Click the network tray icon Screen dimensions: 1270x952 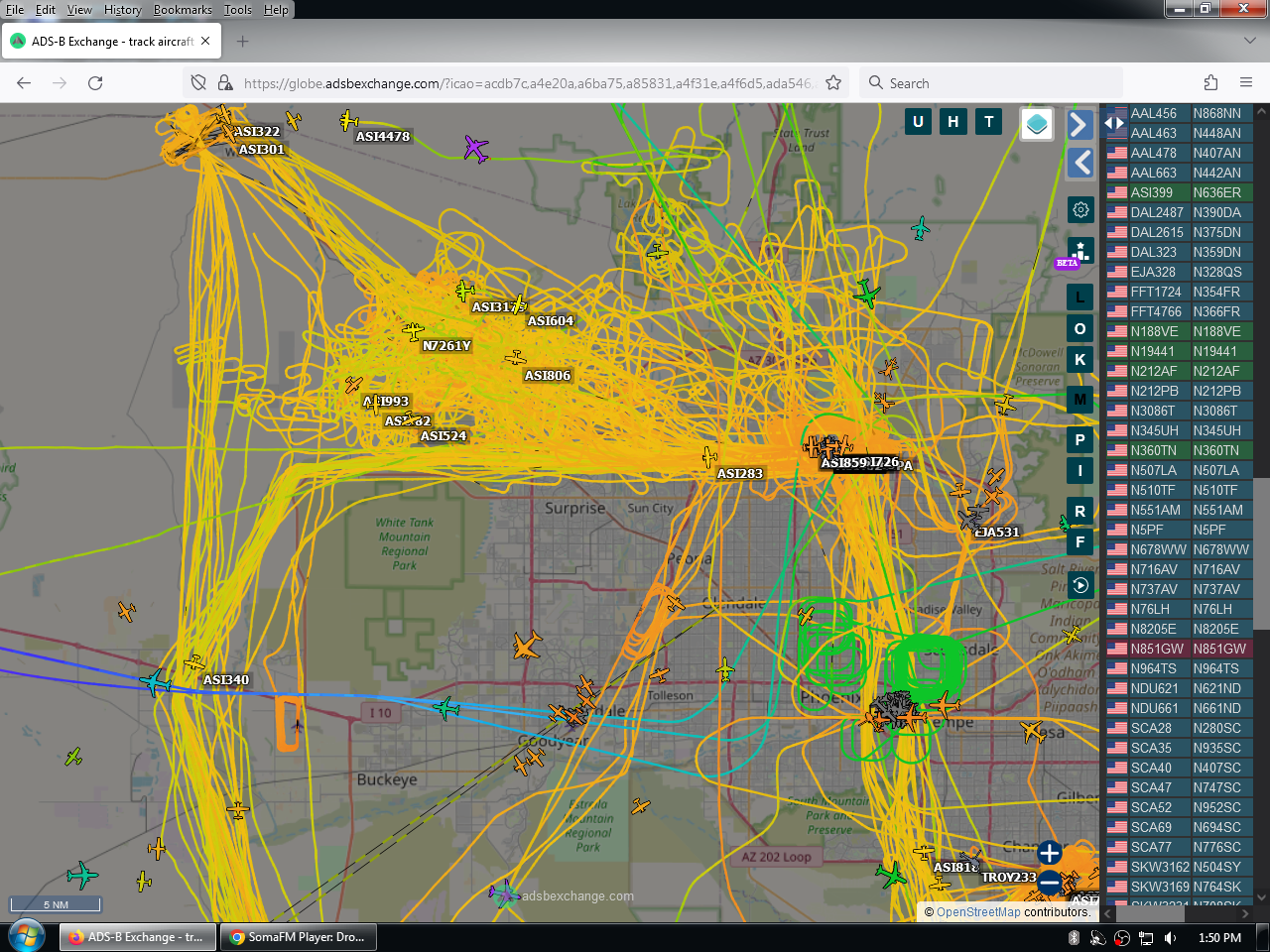pyautogui.click(x=1146, y=937)
